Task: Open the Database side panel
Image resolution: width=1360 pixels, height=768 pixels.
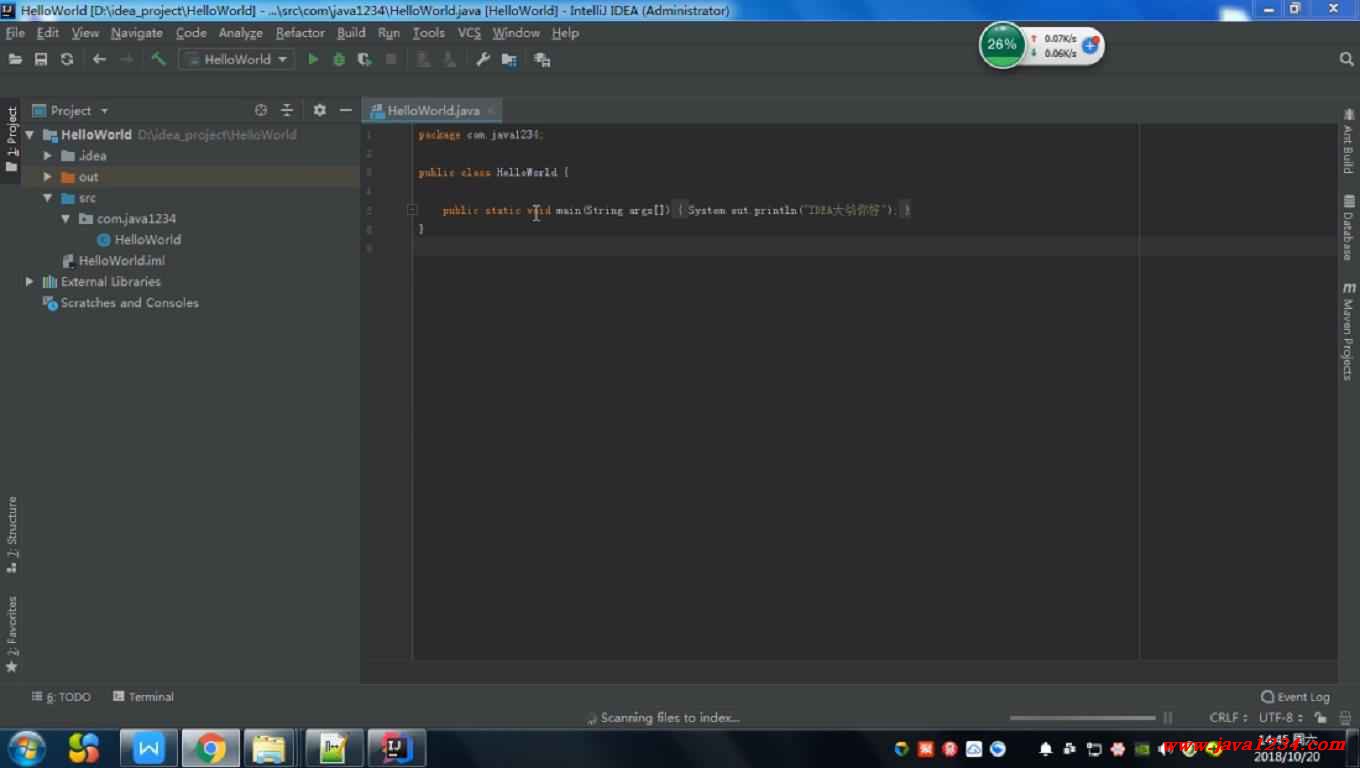Action: [1348, 228]
